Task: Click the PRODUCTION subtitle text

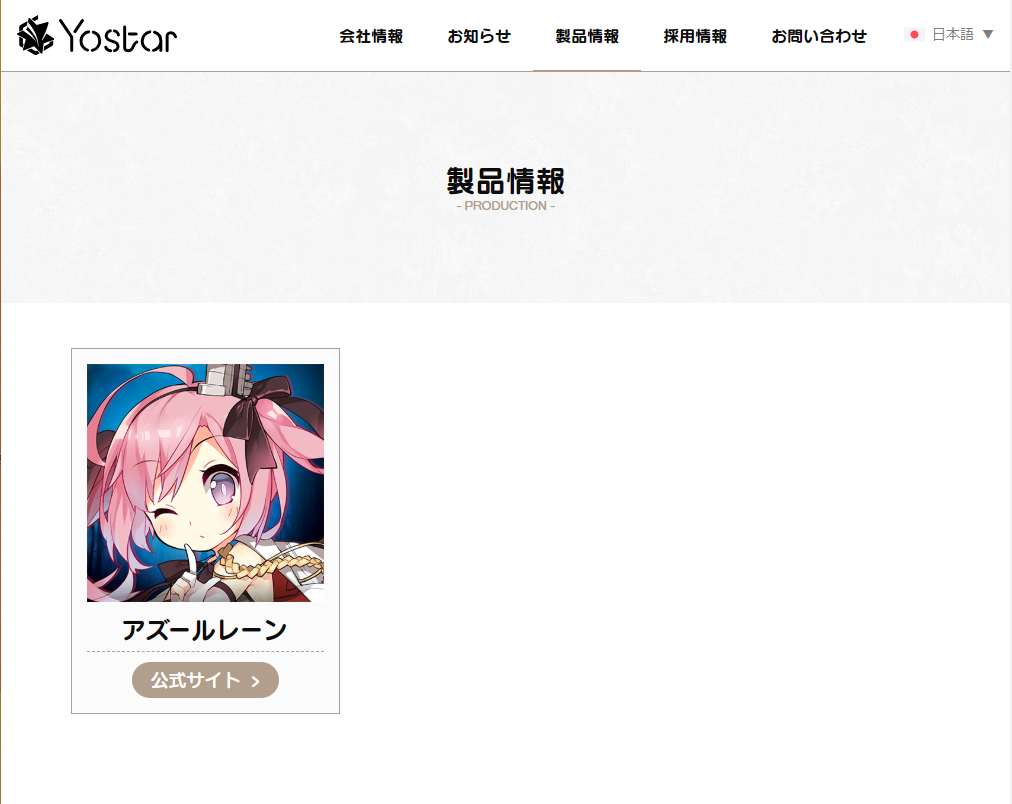Action: (x=505, y=206)
